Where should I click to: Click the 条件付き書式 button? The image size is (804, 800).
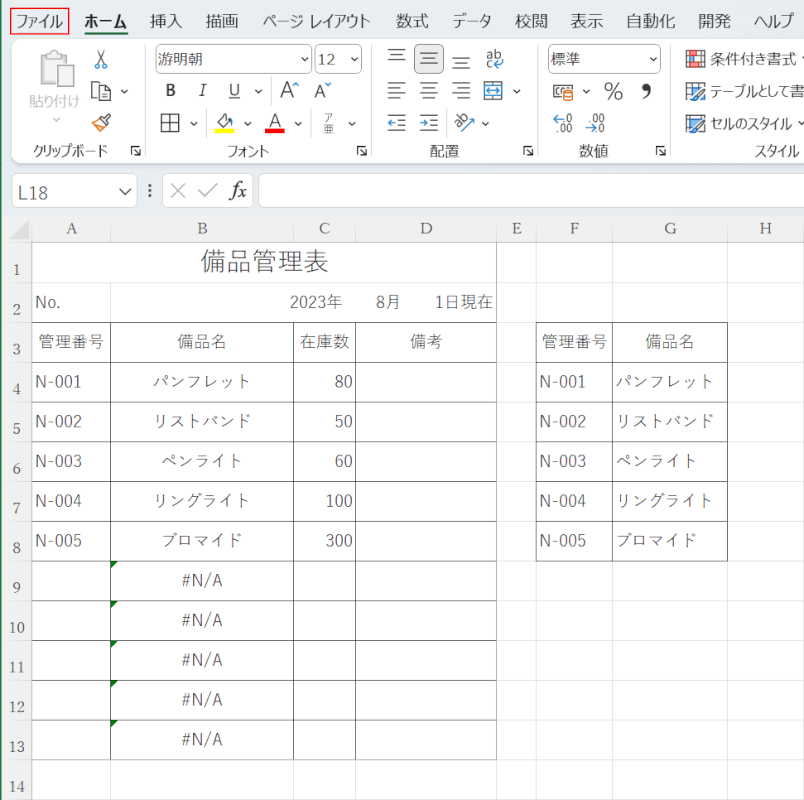744,60
